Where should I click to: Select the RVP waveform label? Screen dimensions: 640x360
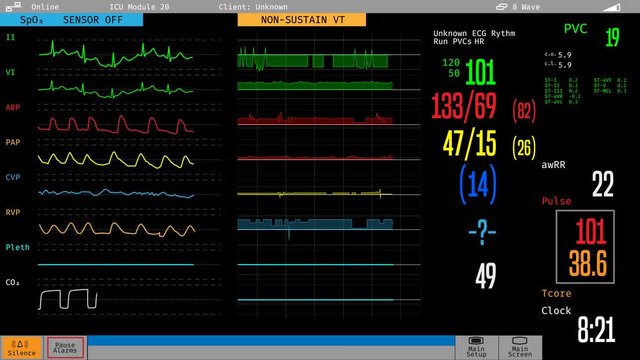coord(13,212)
